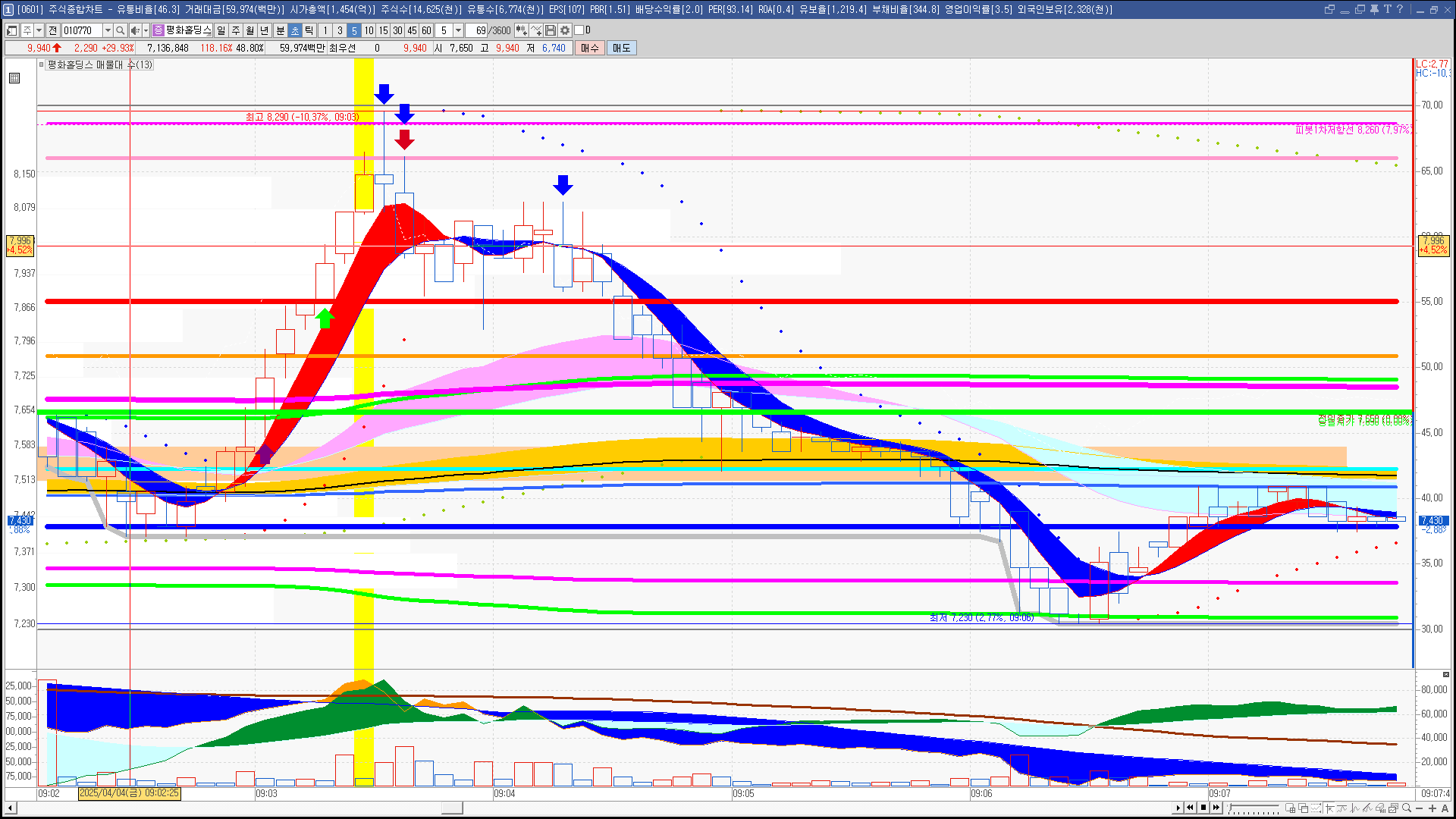This screenshot has width=1456, height=819.
Task: Click the 매수 buy button
Action: coord(590,48)
